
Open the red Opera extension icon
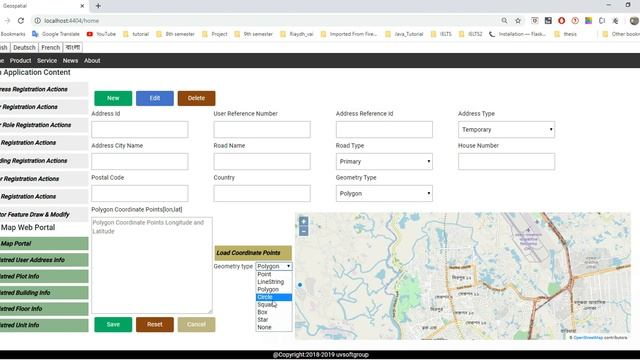(x=562, y=20)
